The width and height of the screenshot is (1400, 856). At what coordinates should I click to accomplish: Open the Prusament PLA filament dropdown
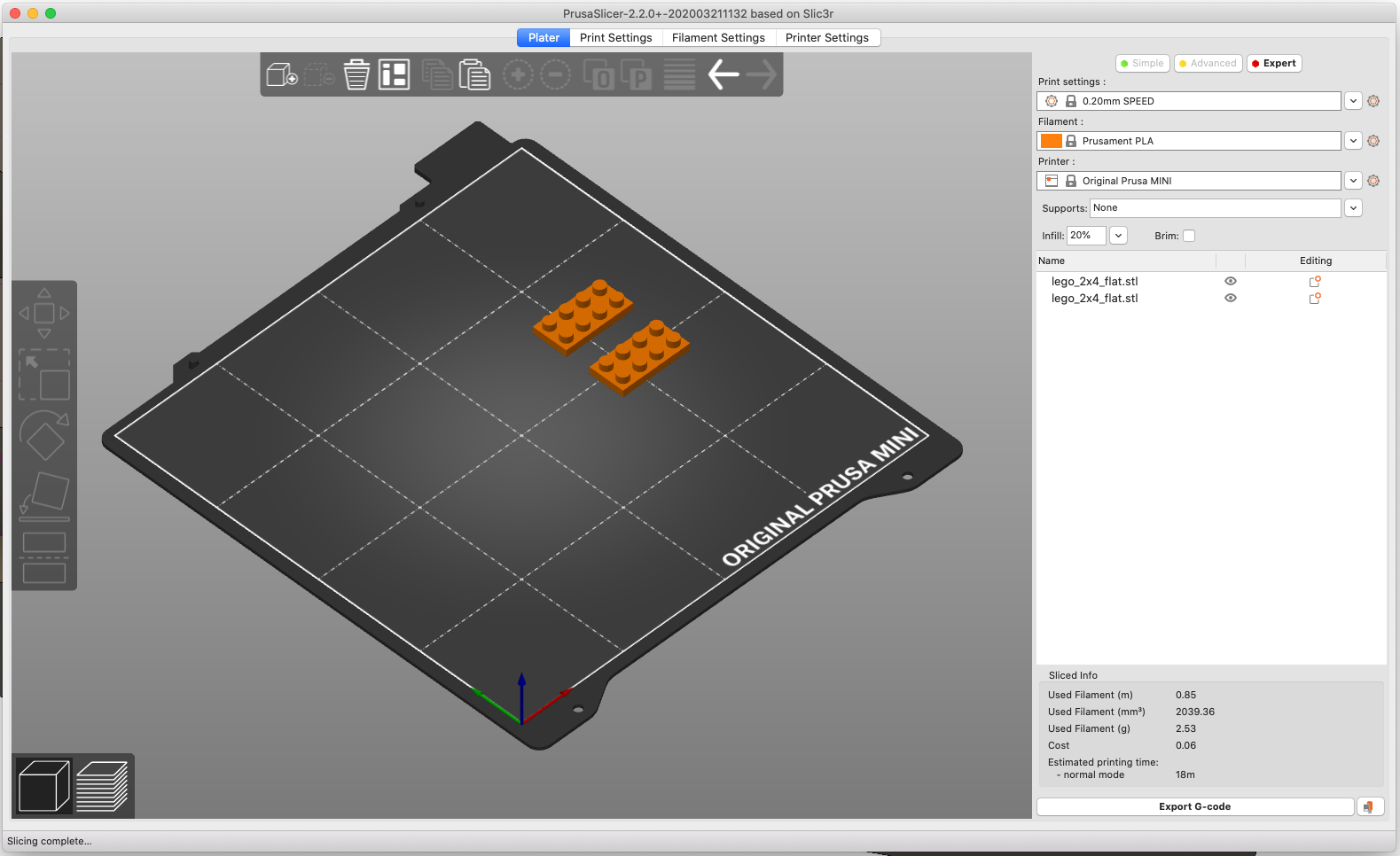(1353, 141)
